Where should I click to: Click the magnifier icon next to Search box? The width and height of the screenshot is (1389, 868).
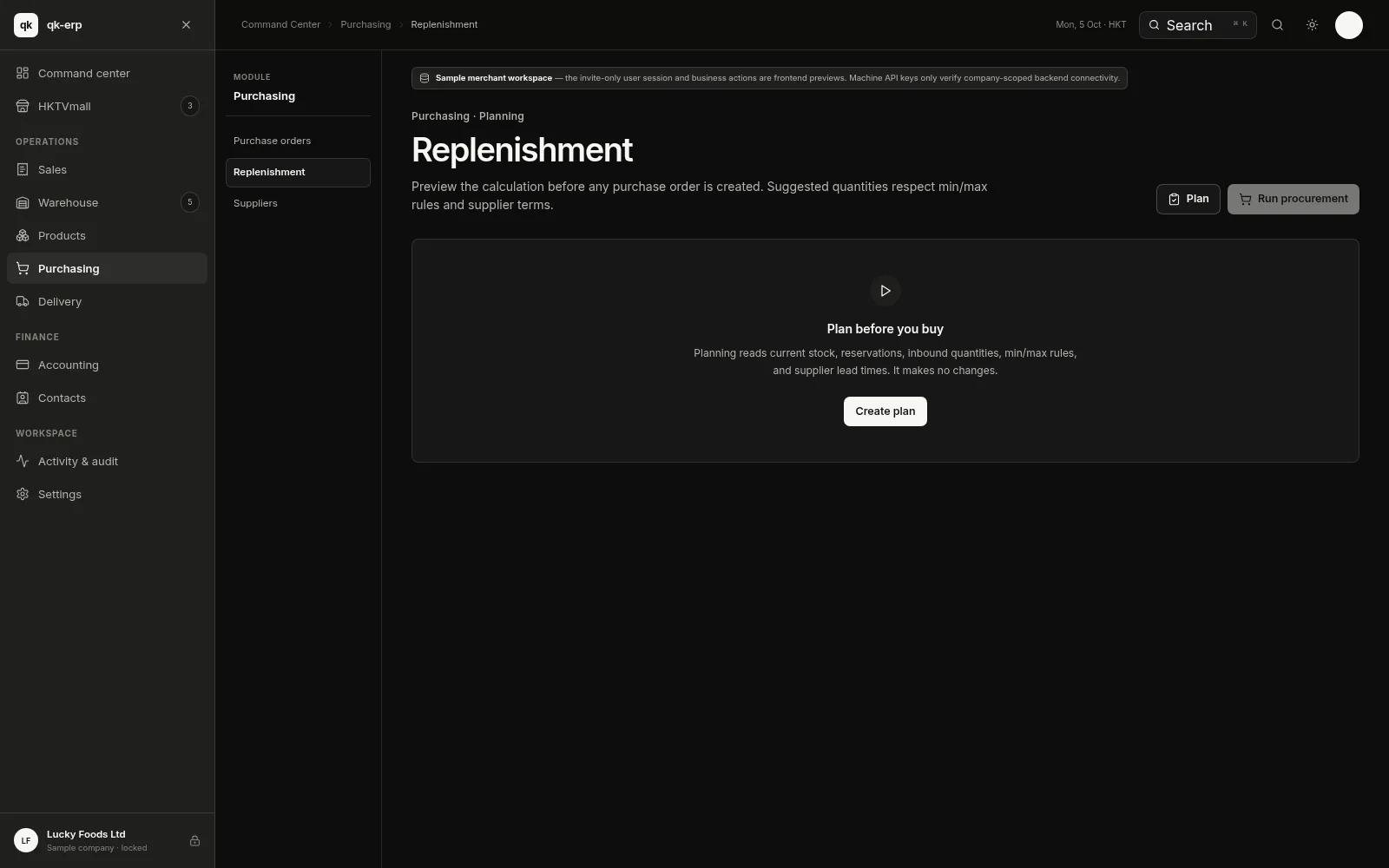coord(1277,25)
